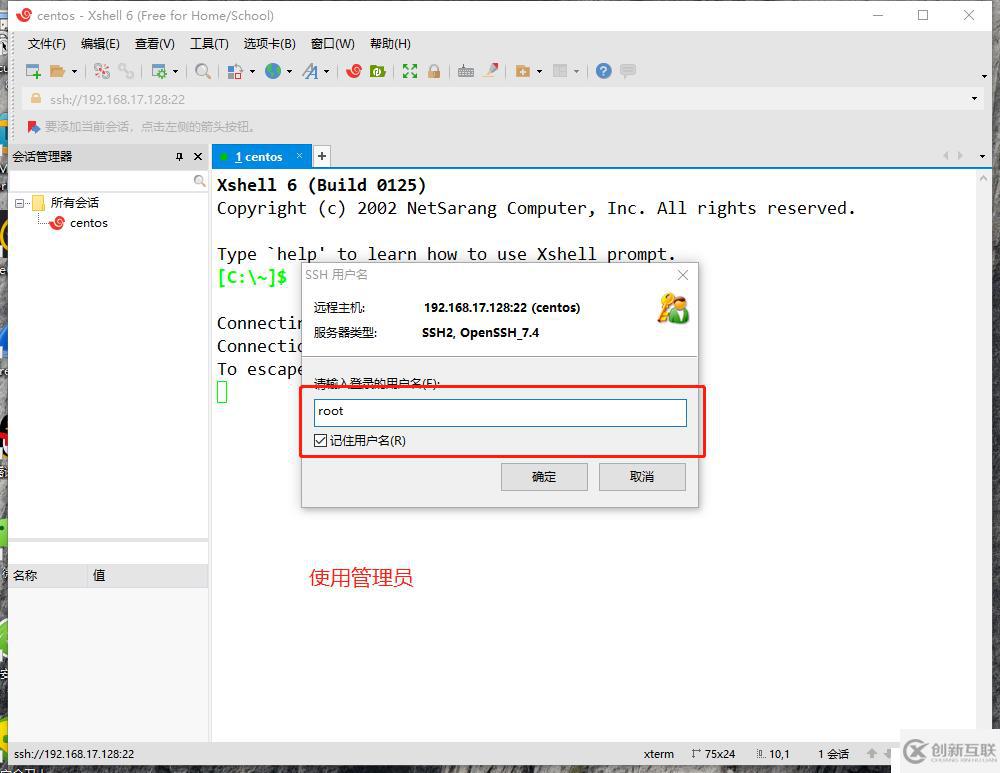Select the 所有会话 folder
The height and width of the screenshot is (773, 1000).
point(75,203)
